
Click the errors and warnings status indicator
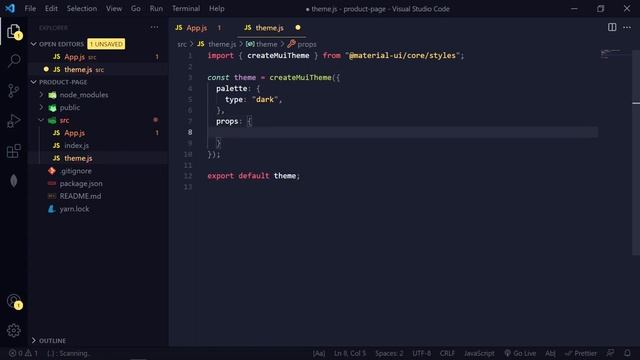click(24, 353)
